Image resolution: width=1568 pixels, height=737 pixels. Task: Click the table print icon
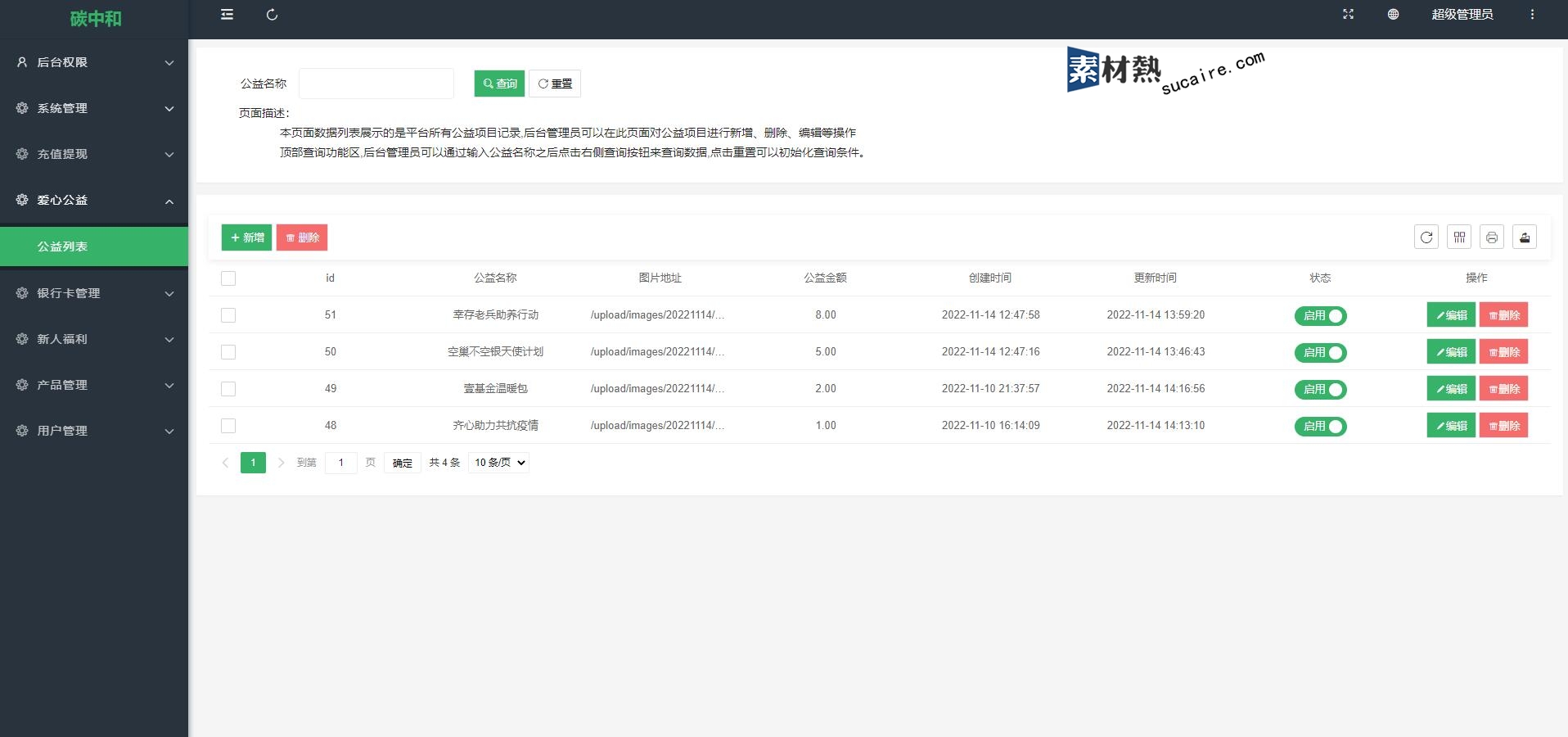(1492, 237)
